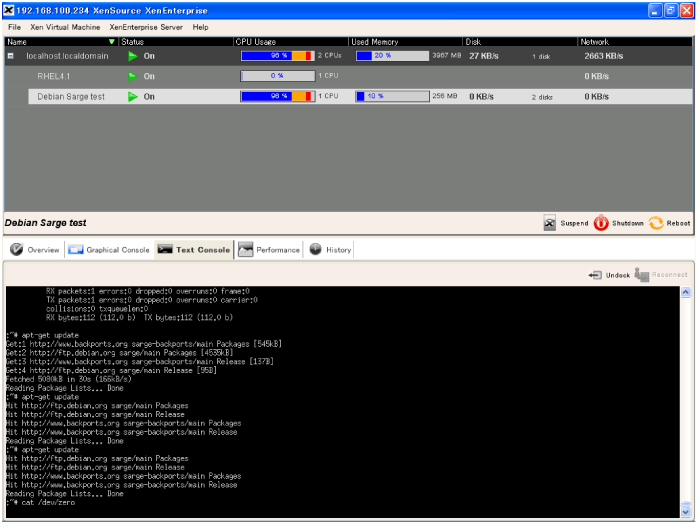Image resolution: width=700 pixels, height=530 pixels.
Task: Select the Text Console tab
Action: tap(194, 250)
